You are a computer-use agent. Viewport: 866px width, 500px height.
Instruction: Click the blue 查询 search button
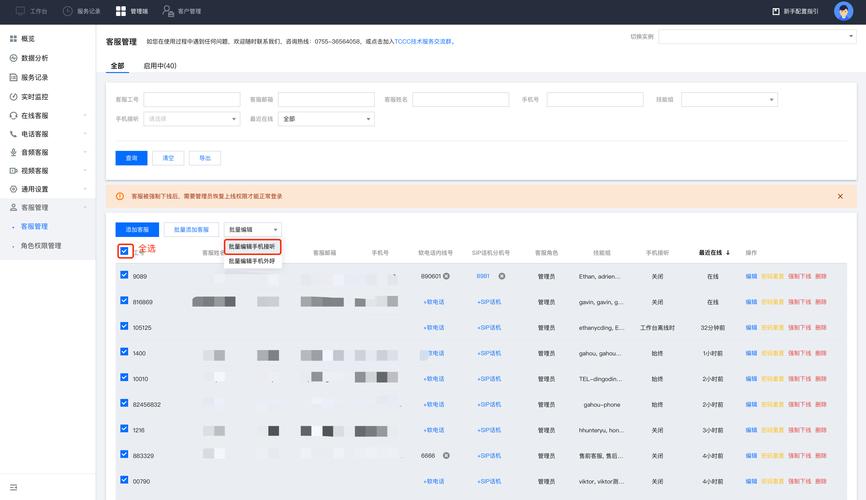[x=131, y=158]
